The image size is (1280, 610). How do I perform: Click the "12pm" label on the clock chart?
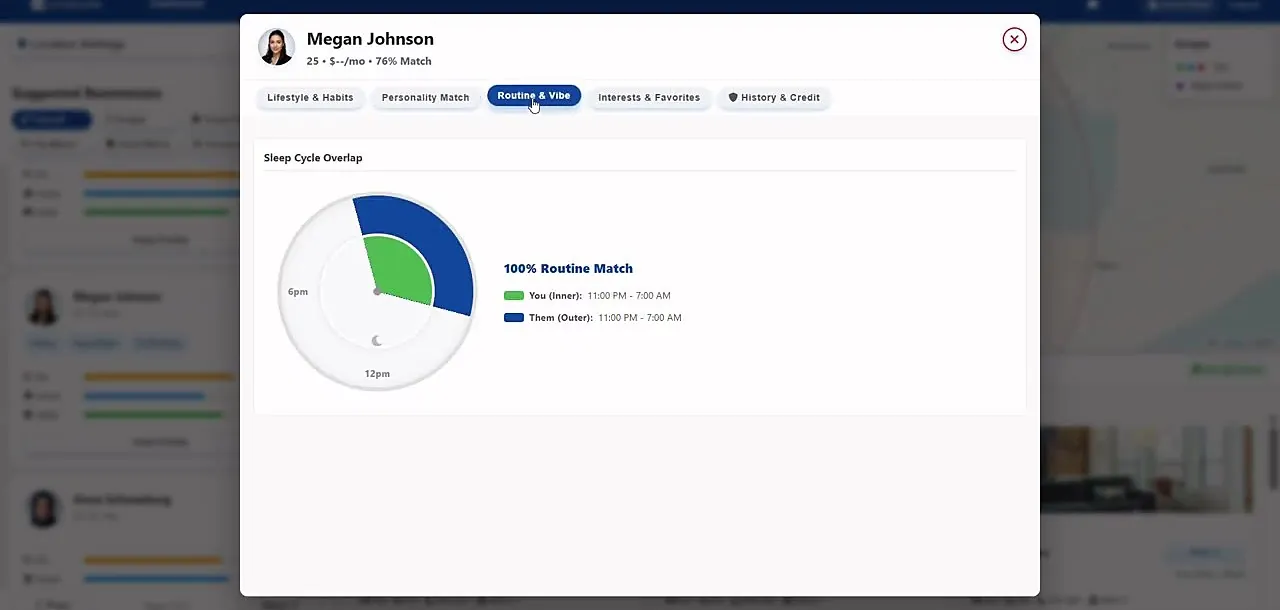377,374
